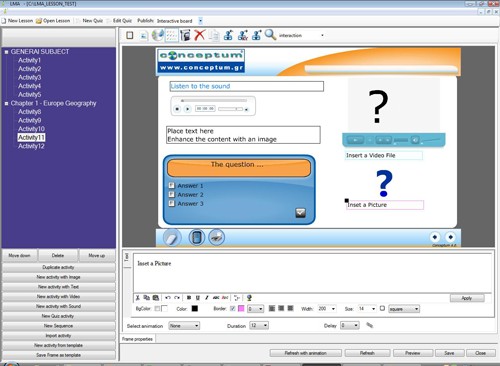Toggle italic formatting in text editor
The height and width of the screenshot is (366, 500).
click(207, 298)
